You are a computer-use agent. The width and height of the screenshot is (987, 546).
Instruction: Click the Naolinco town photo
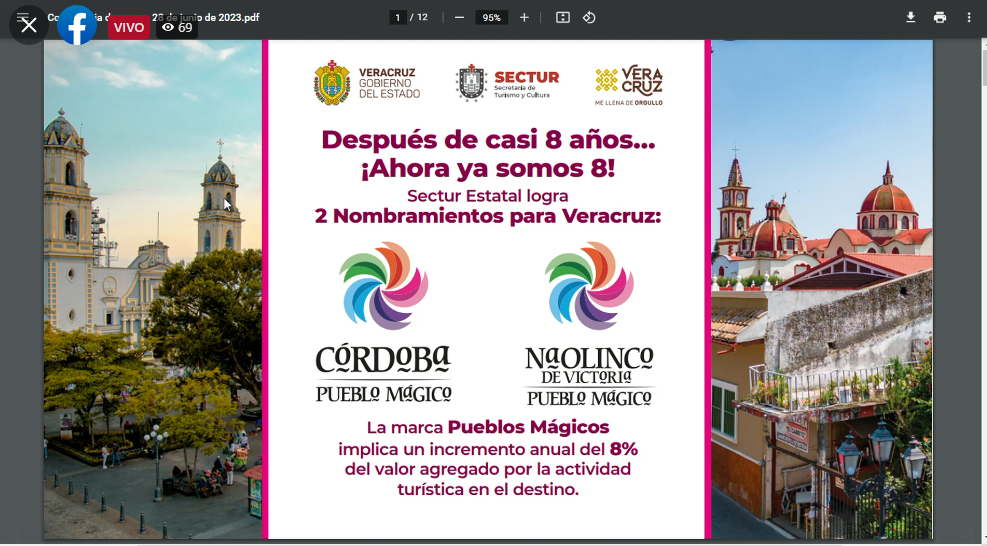[x=822, y=289]
